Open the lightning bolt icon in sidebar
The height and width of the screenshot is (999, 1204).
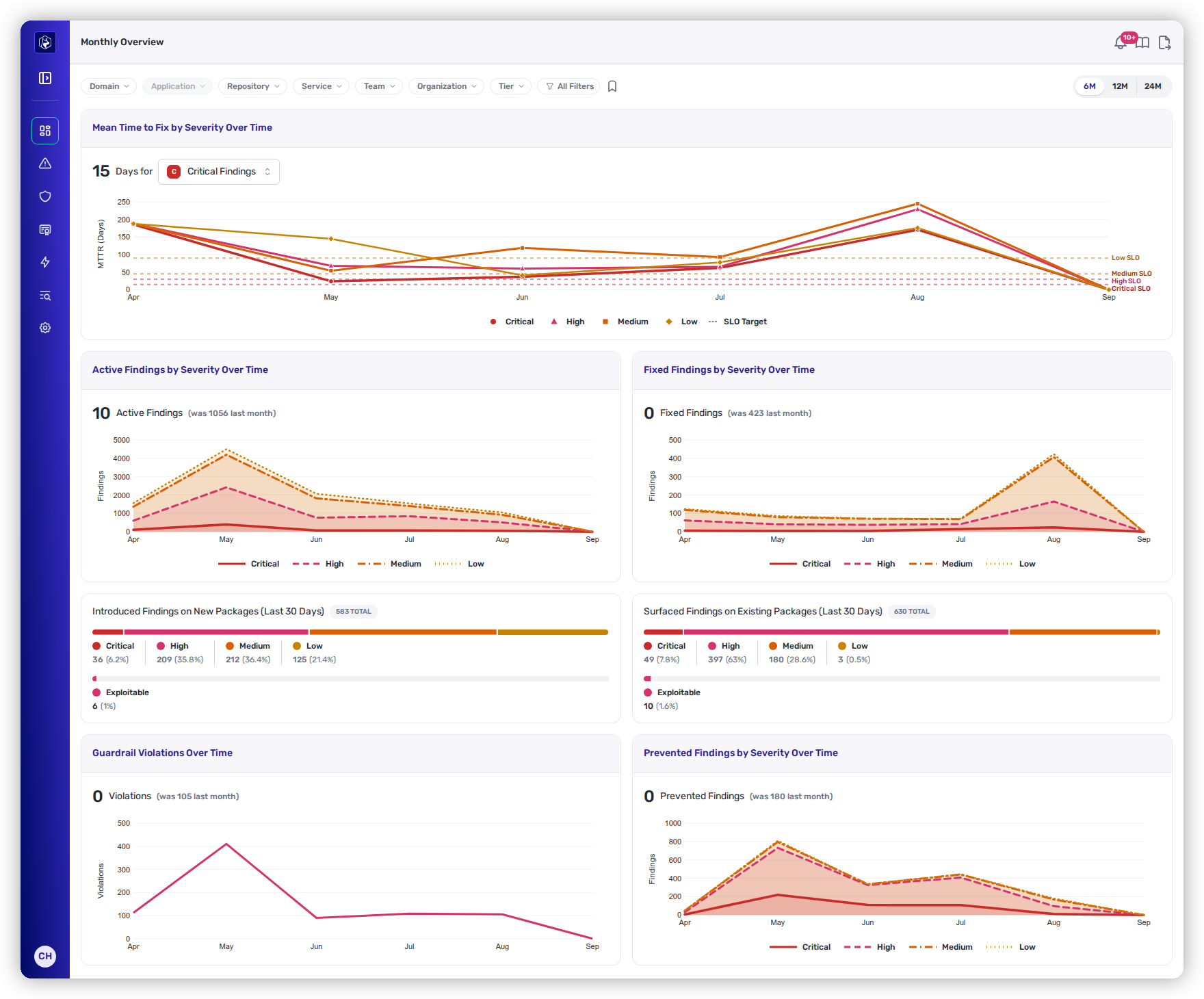(45, 262)
